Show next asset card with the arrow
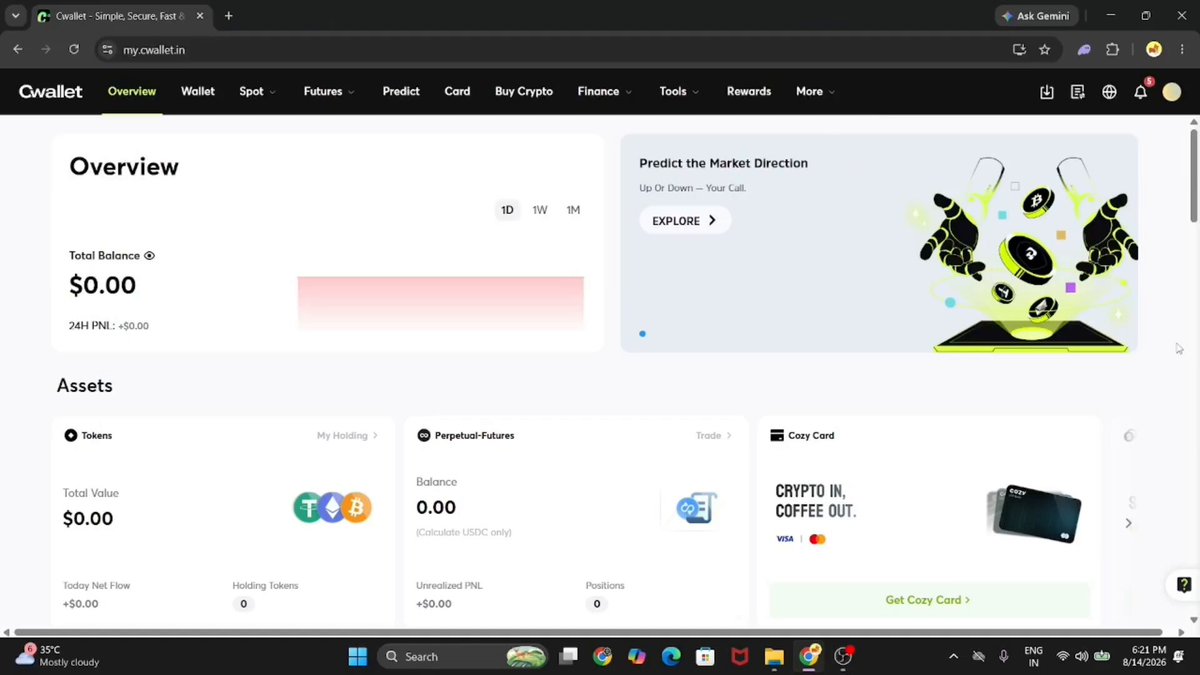 [x=1128, y=523]
